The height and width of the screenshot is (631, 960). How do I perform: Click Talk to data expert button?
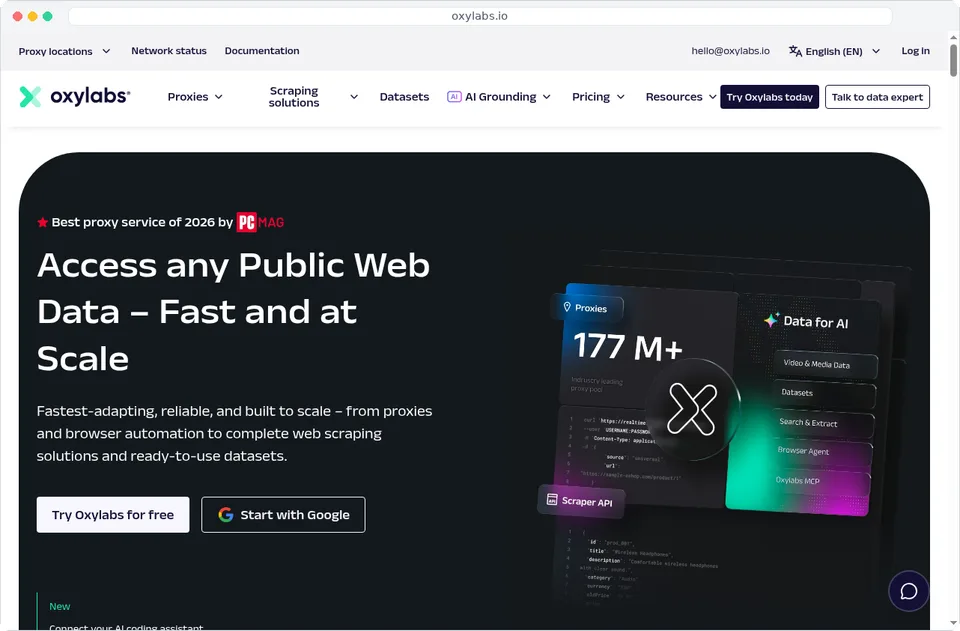pos(877,97)
